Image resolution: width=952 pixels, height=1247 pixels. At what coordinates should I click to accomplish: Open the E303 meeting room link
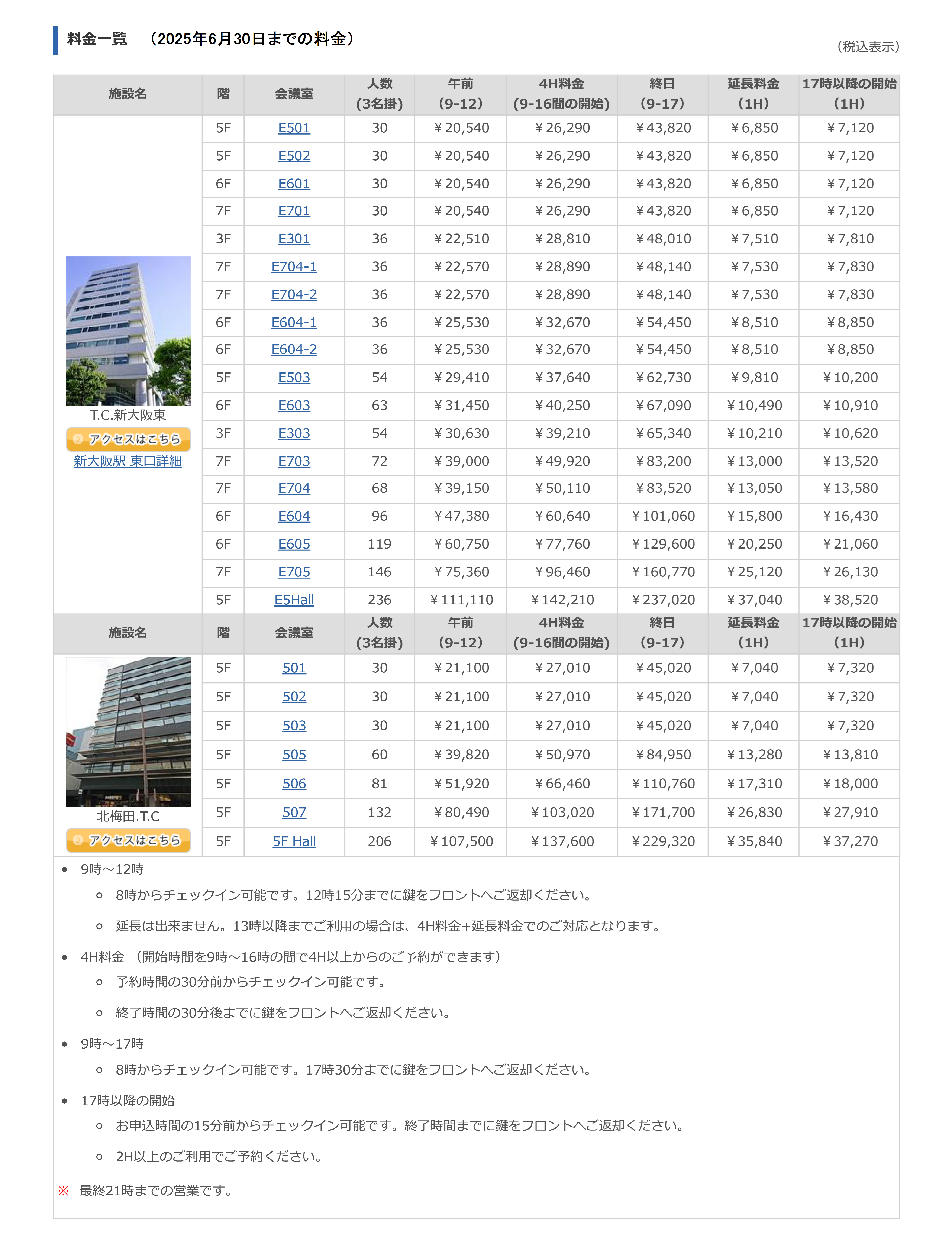click(294, 433)
